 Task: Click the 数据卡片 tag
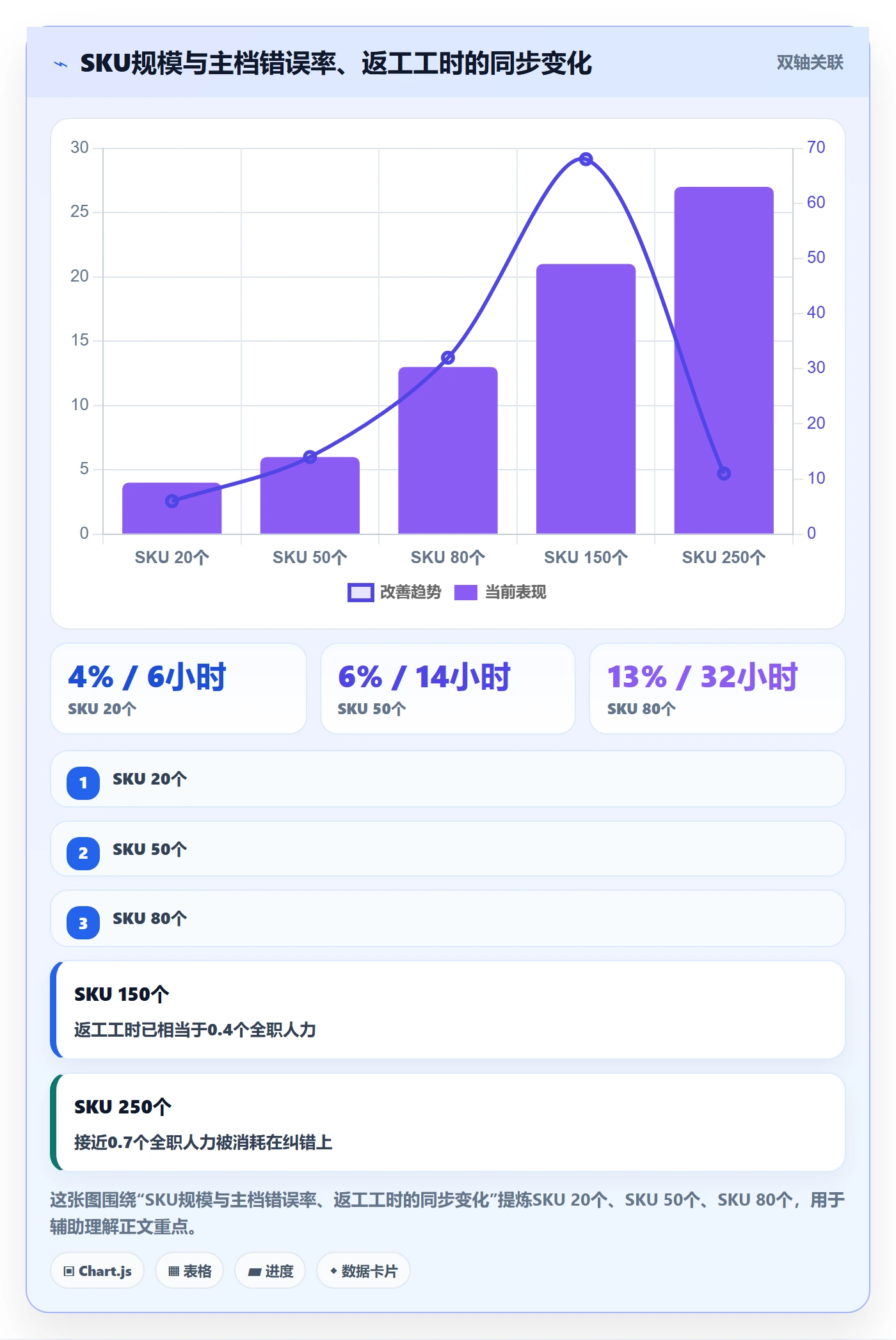pyautogui.click(x=364, y=1271)
